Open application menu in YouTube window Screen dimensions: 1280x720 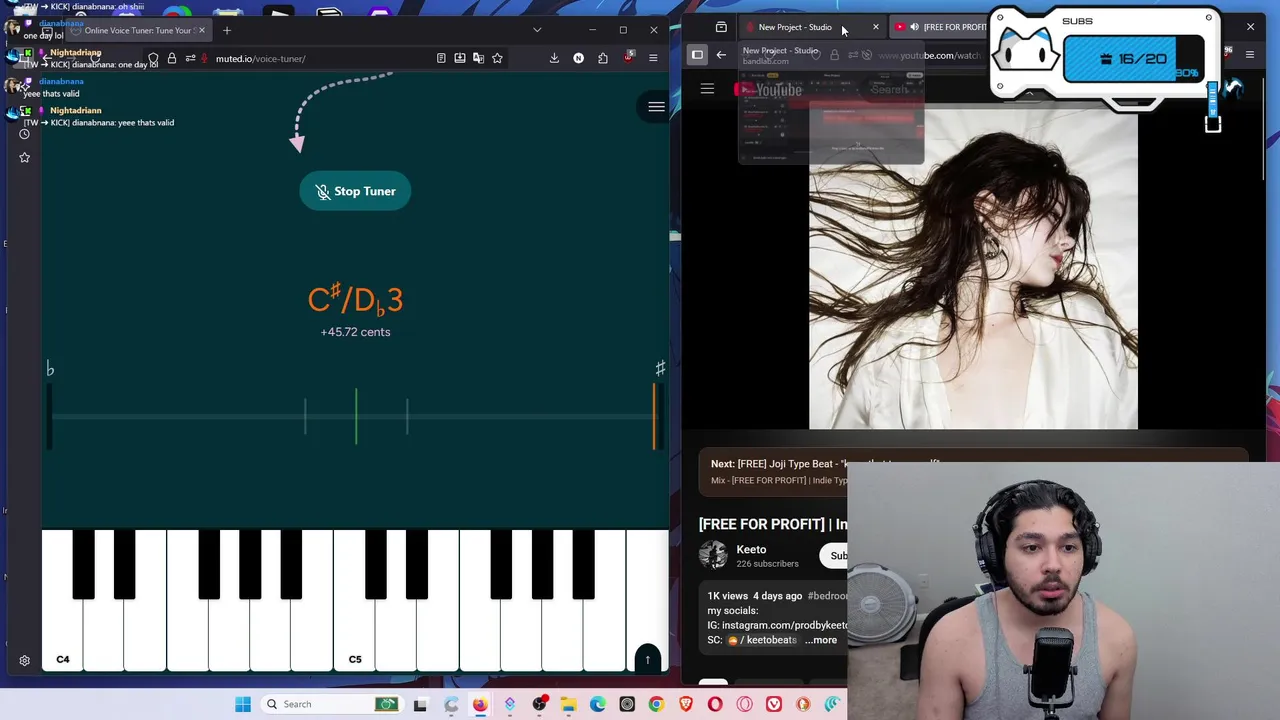coord(1250,55)
